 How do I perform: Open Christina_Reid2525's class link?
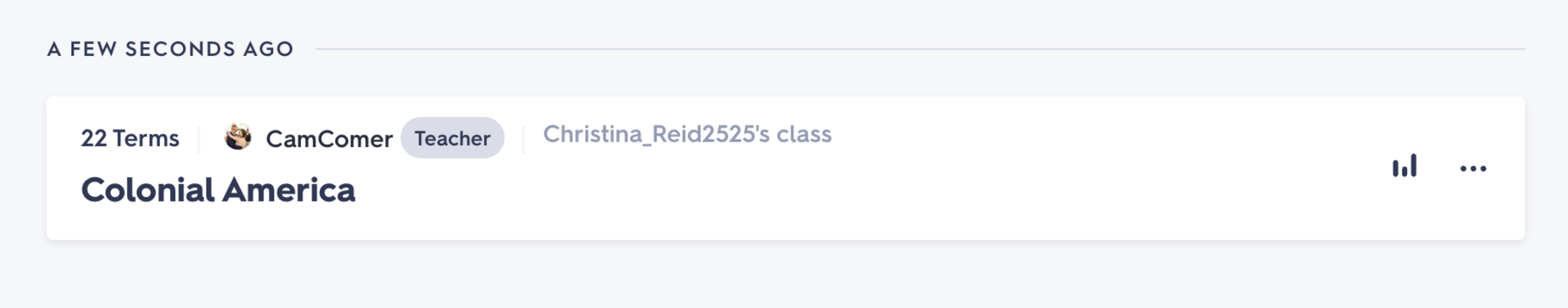(687, 134)
